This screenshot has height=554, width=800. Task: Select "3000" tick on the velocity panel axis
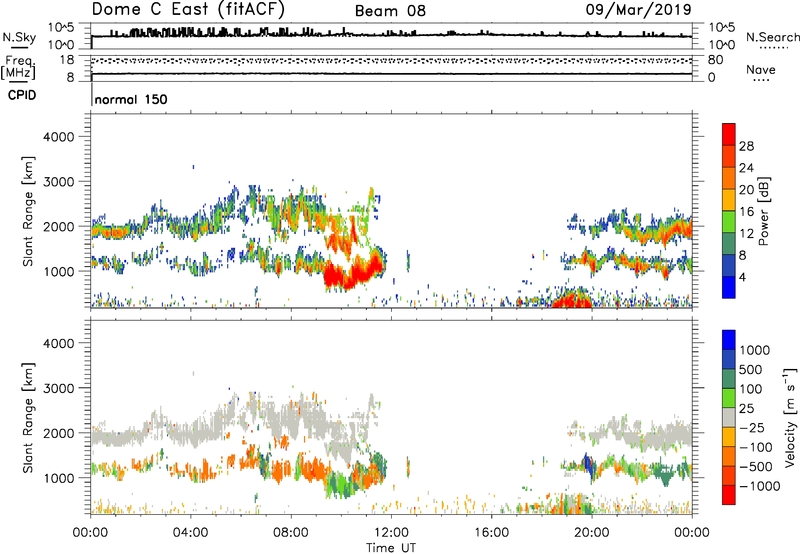[x=59, y=388]
